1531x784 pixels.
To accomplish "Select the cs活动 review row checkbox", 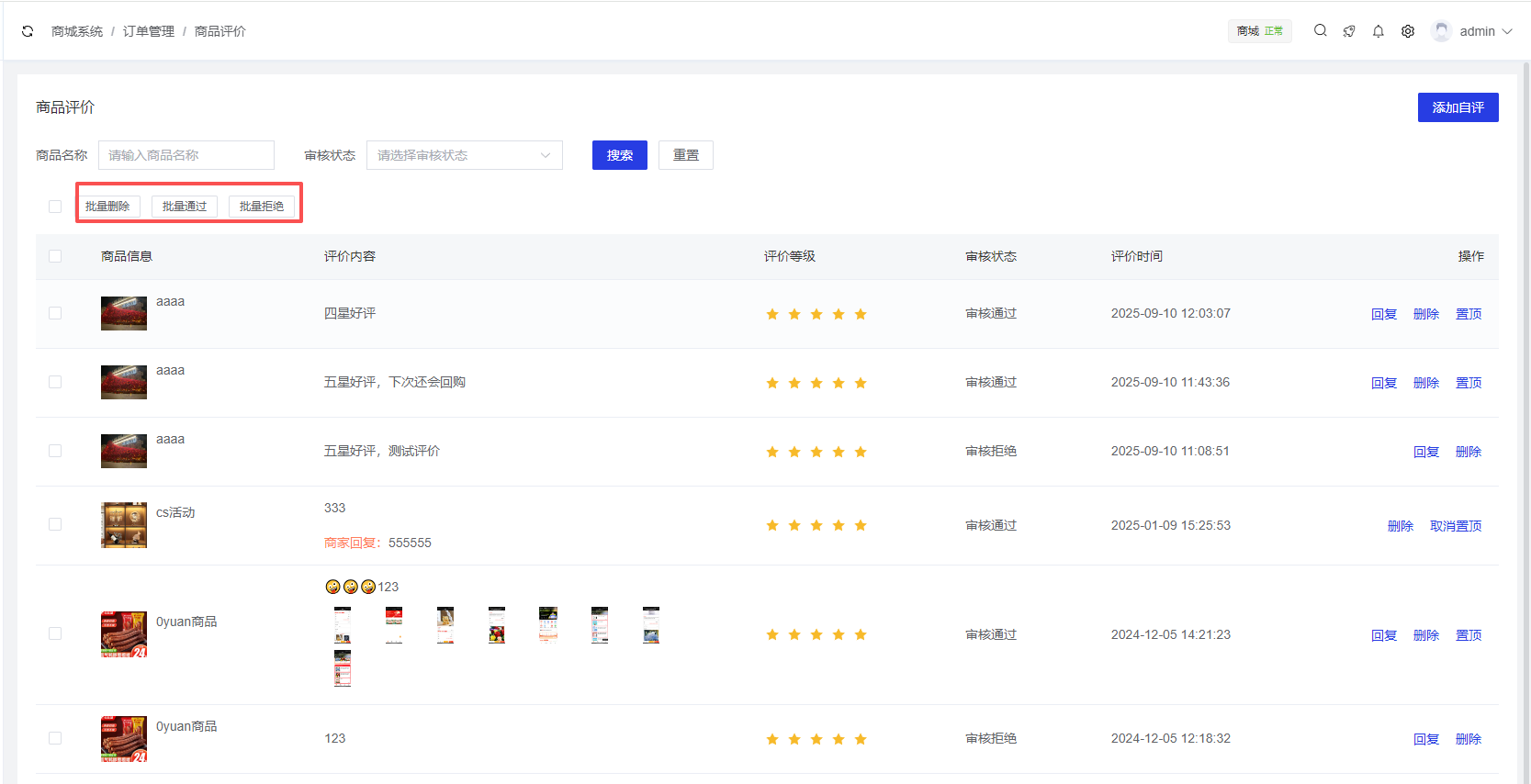I will [55, 524].
